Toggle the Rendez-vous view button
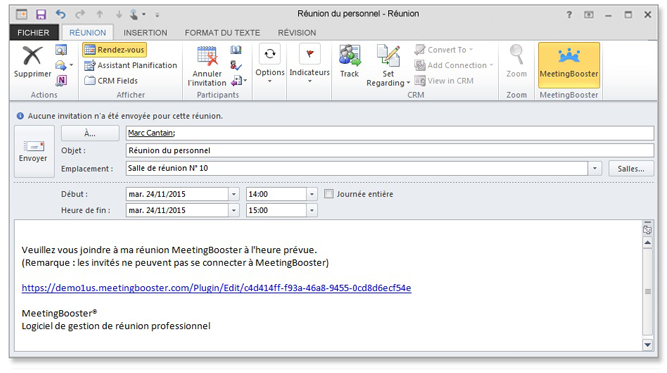The image size is (667, 373). point(114,50)
